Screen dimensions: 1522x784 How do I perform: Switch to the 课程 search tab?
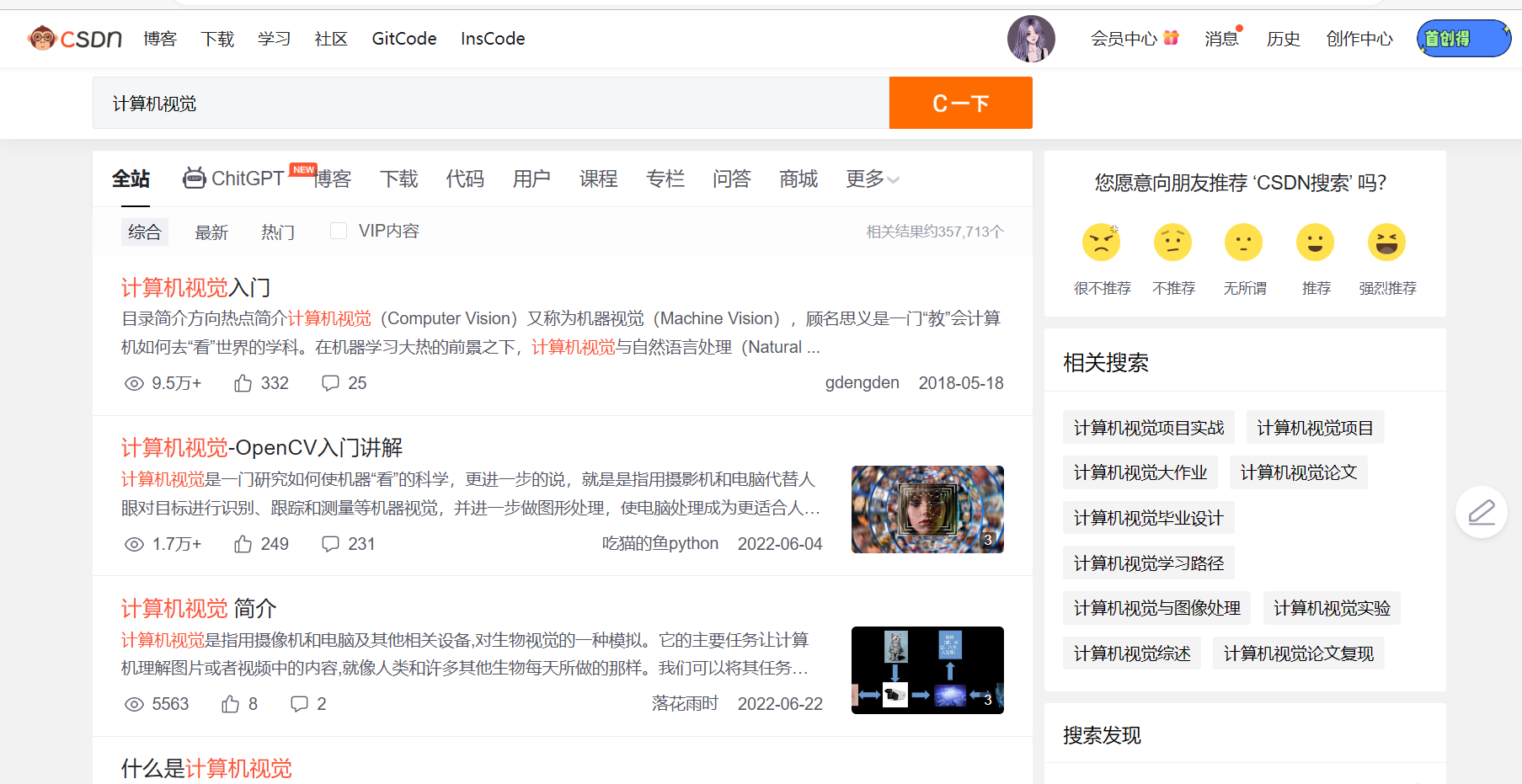click(x=598, y=179)
